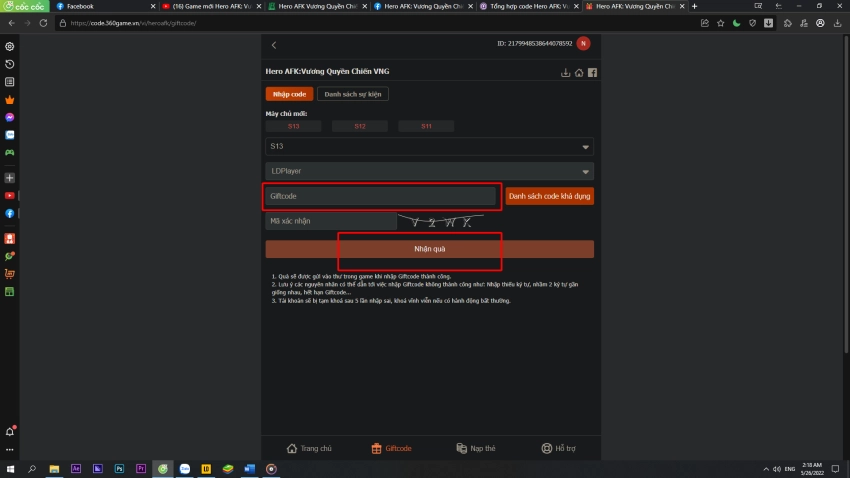This screenshot has height=478, width=850.
Task: Choose the S11 new server button
Action: click(x=426, y=126)
